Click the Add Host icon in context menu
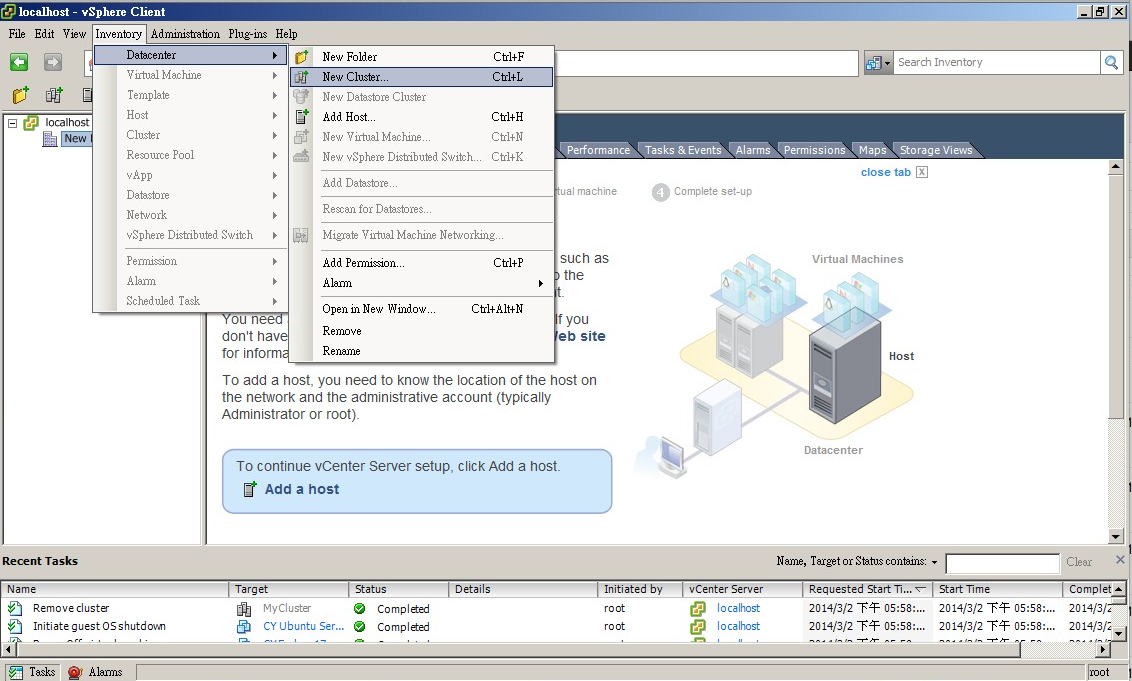The image size is (1132, 681). pos(302,117)
